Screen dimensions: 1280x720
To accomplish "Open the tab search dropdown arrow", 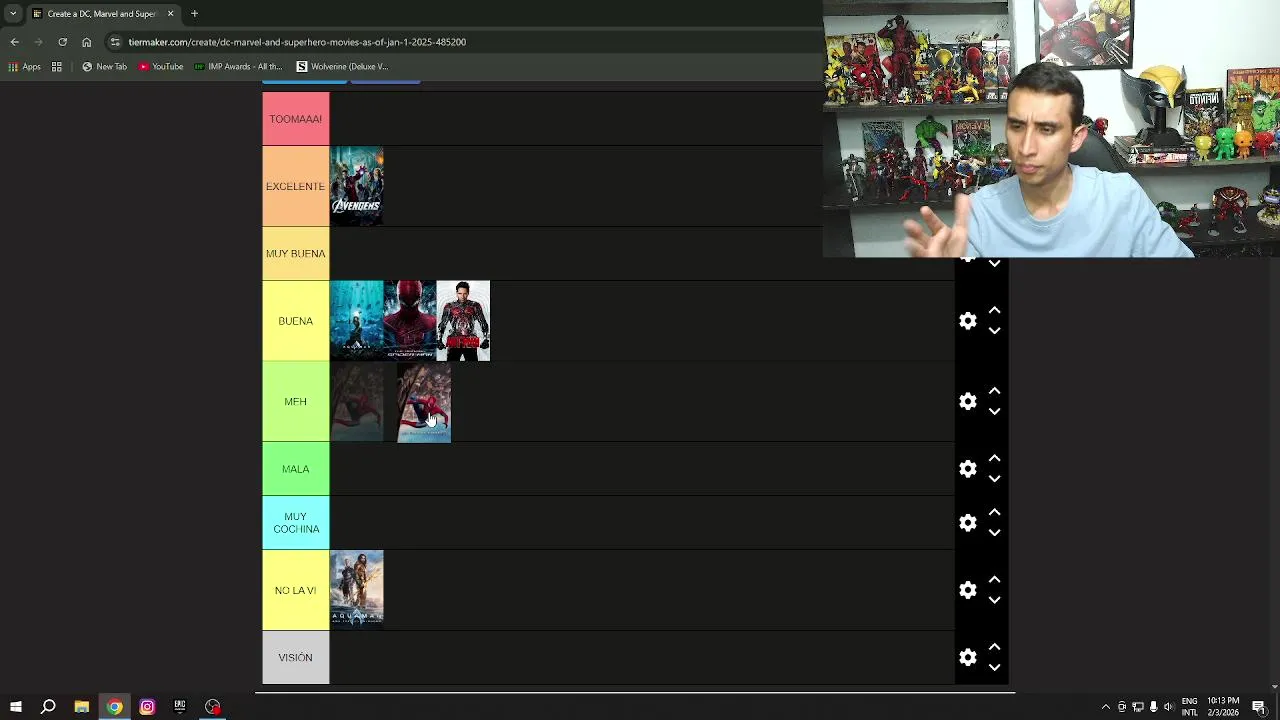I will 12,14.
